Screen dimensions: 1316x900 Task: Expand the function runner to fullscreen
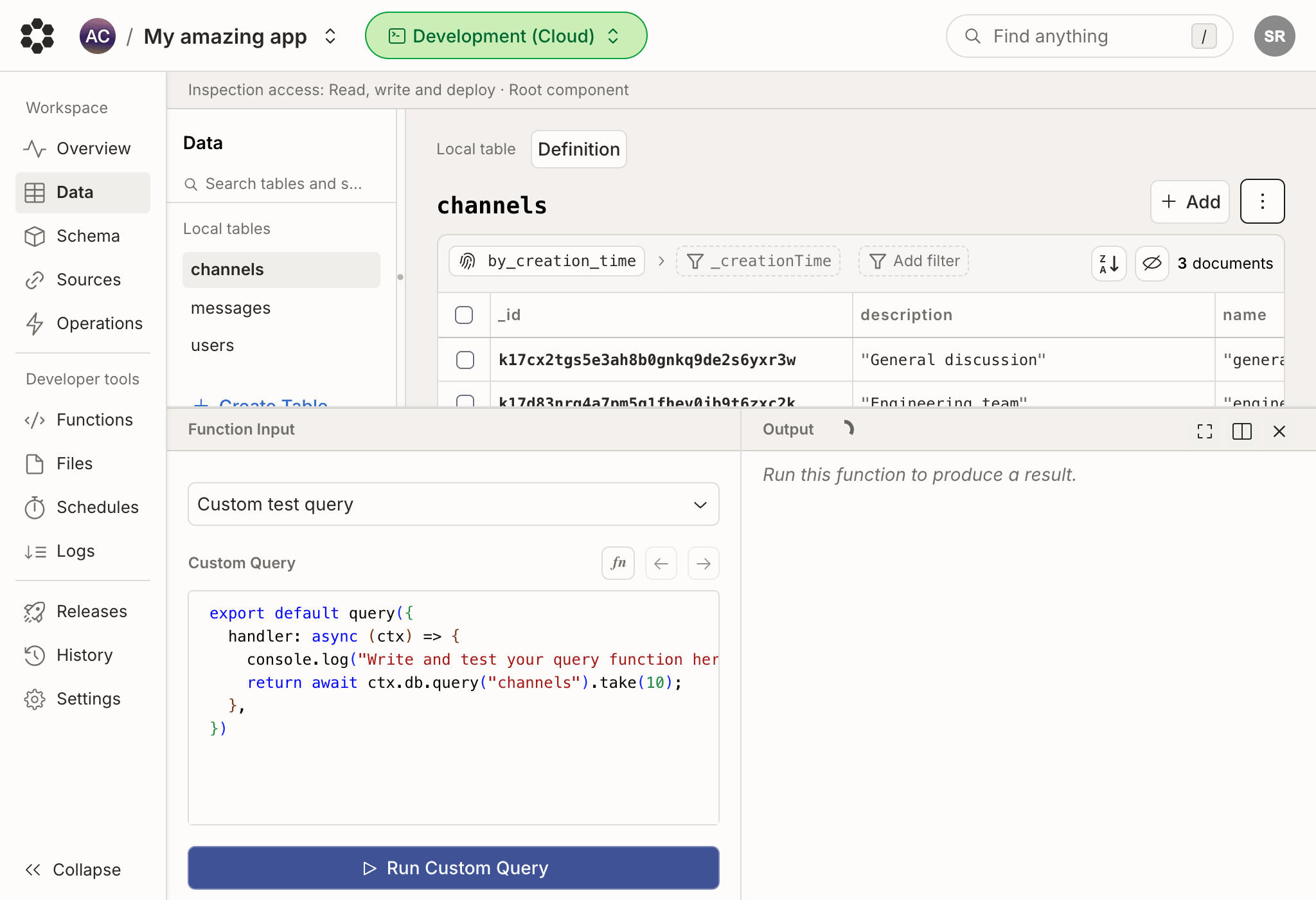coord(1205,431)
